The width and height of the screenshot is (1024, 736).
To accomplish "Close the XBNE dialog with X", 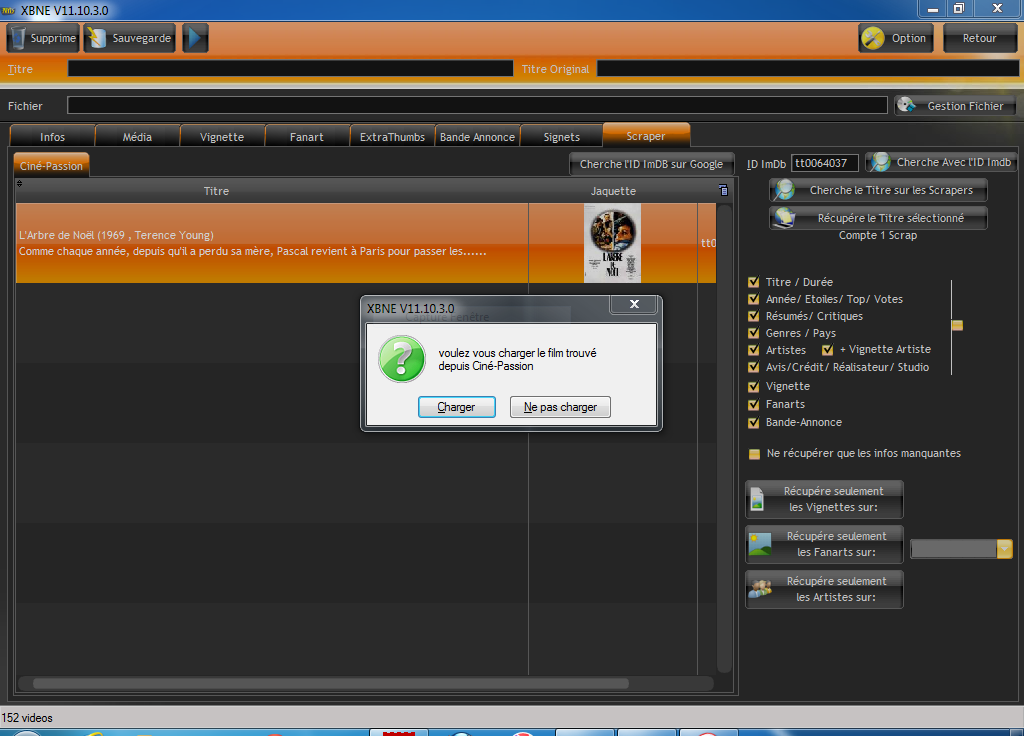I will 633,304.
